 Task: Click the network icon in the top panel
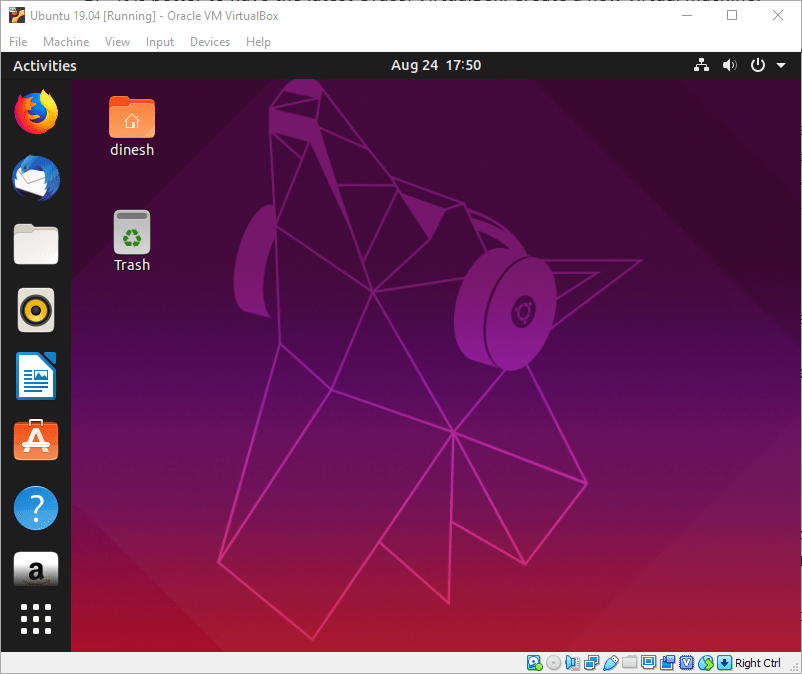tap(701, 64)
